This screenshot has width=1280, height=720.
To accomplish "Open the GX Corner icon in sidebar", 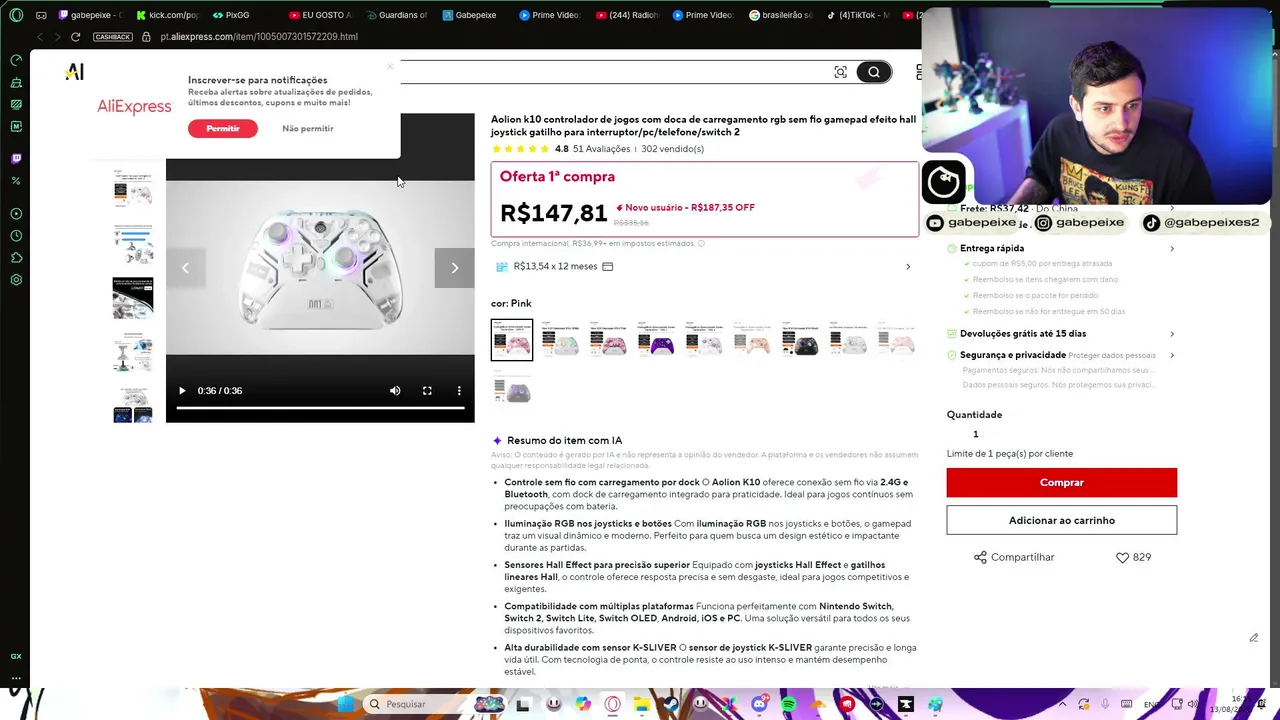I will pyautogui.click(x=16, y=656).
